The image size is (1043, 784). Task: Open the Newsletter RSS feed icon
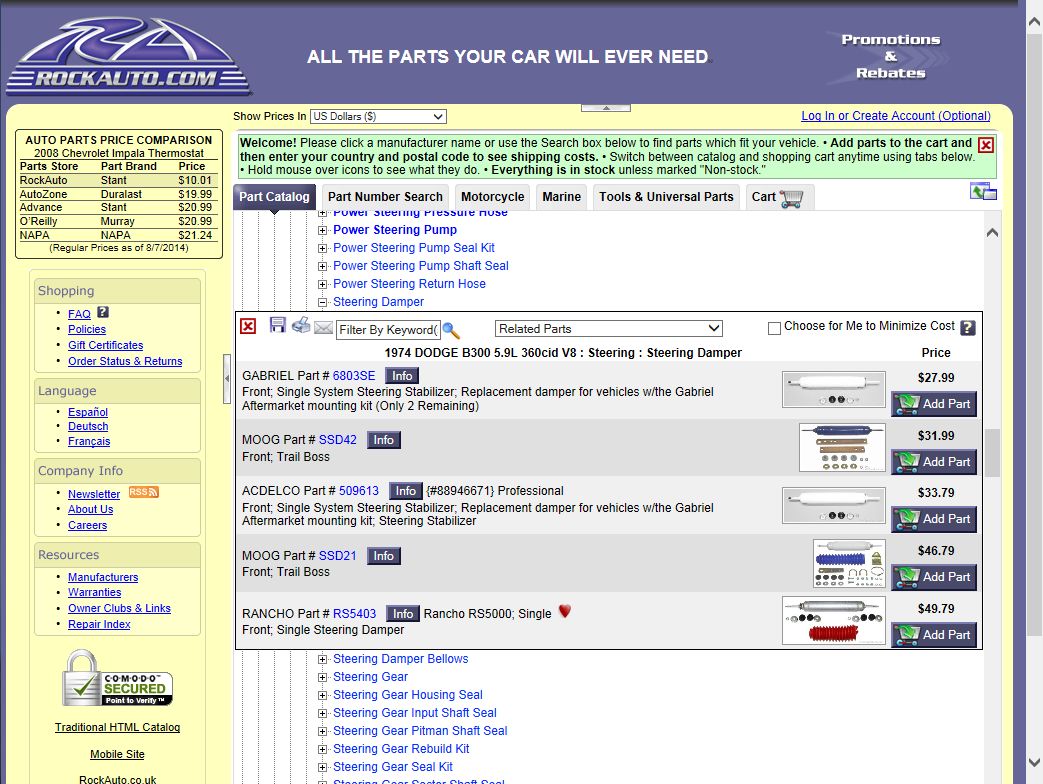click(144, 492)
